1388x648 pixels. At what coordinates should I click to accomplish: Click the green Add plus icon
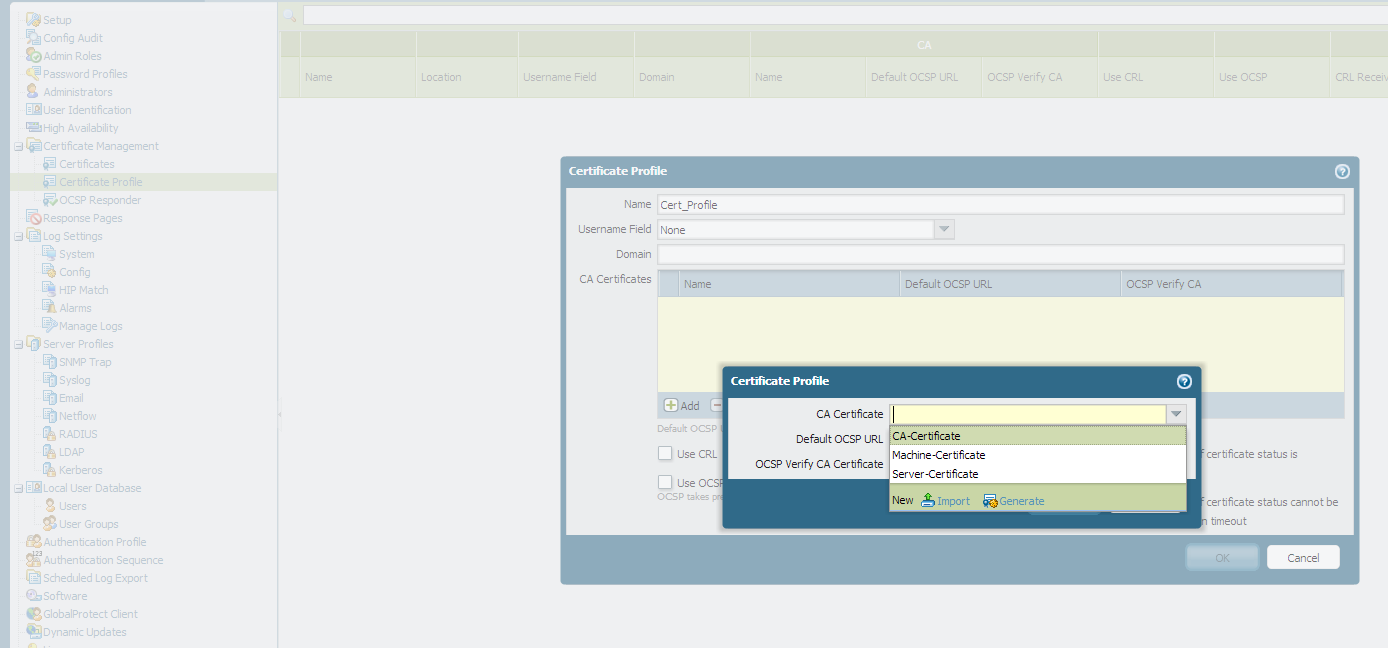point(671,405)
